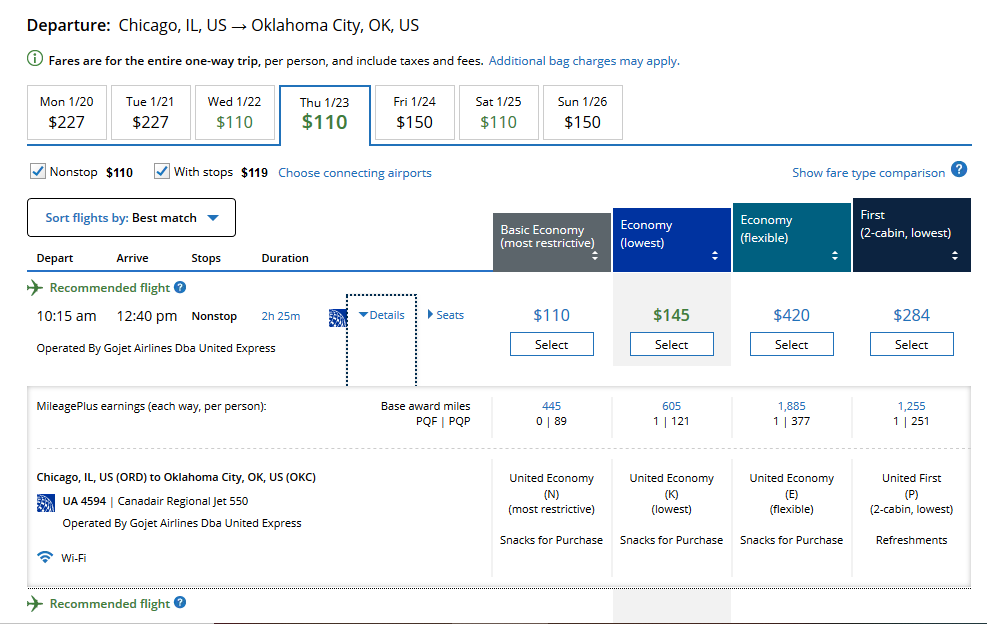Click the help icon beside Recommended flight below the Wi-Fi row

pyautogui.click(x=180, y=603)
